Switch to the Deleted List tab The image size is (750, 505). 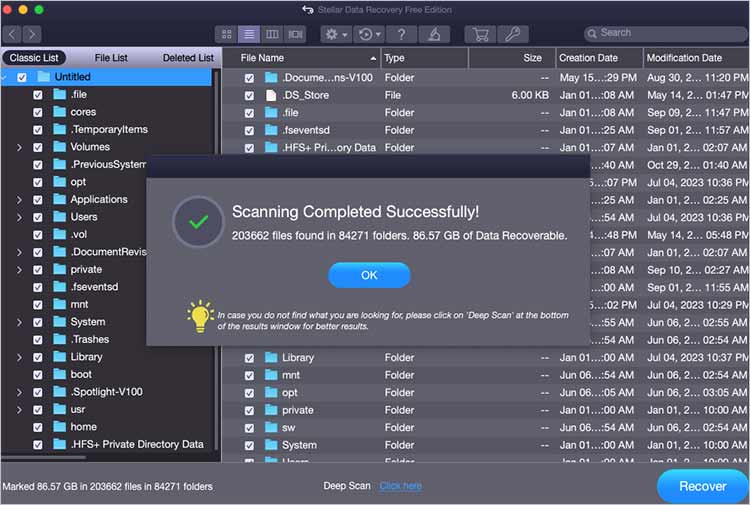188,58
